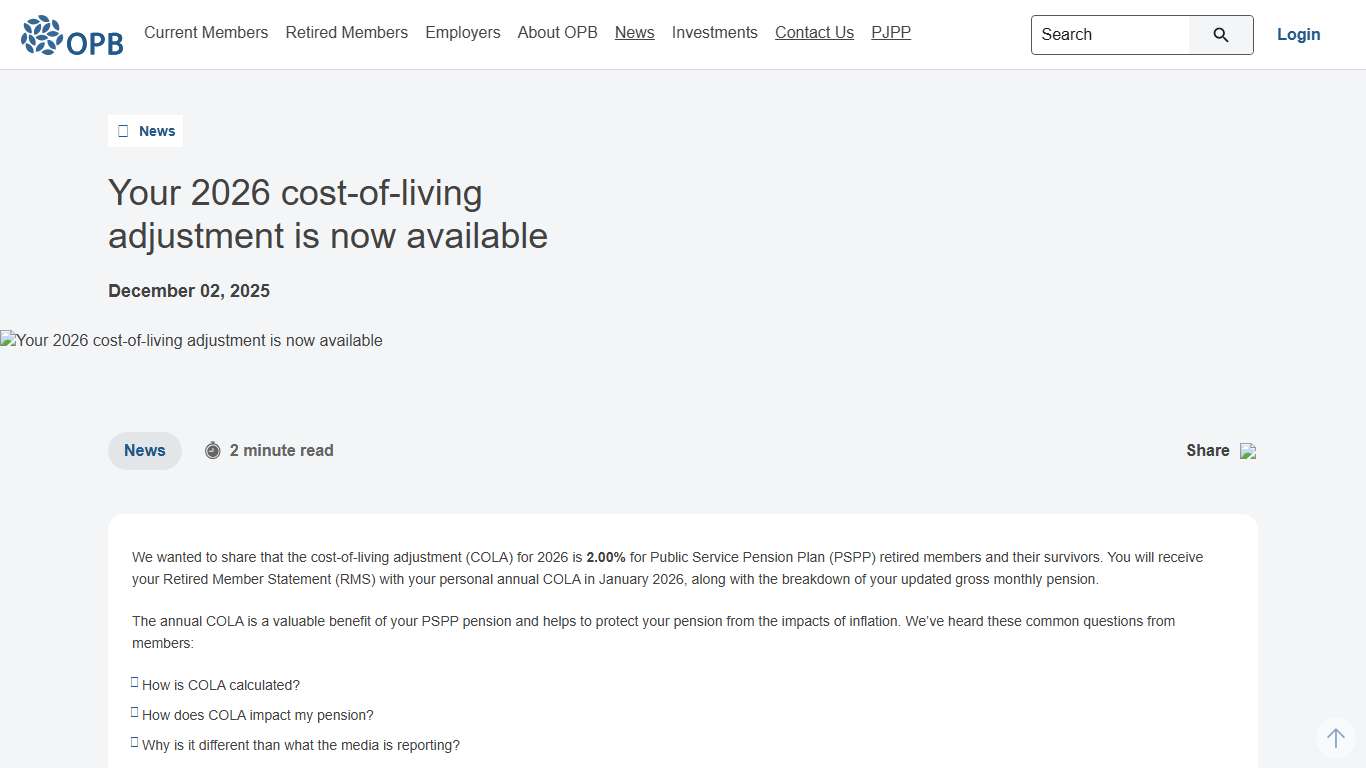Select the News navigation item
The height and width of the screenshot is (768, 1366).
click(634, 32)
